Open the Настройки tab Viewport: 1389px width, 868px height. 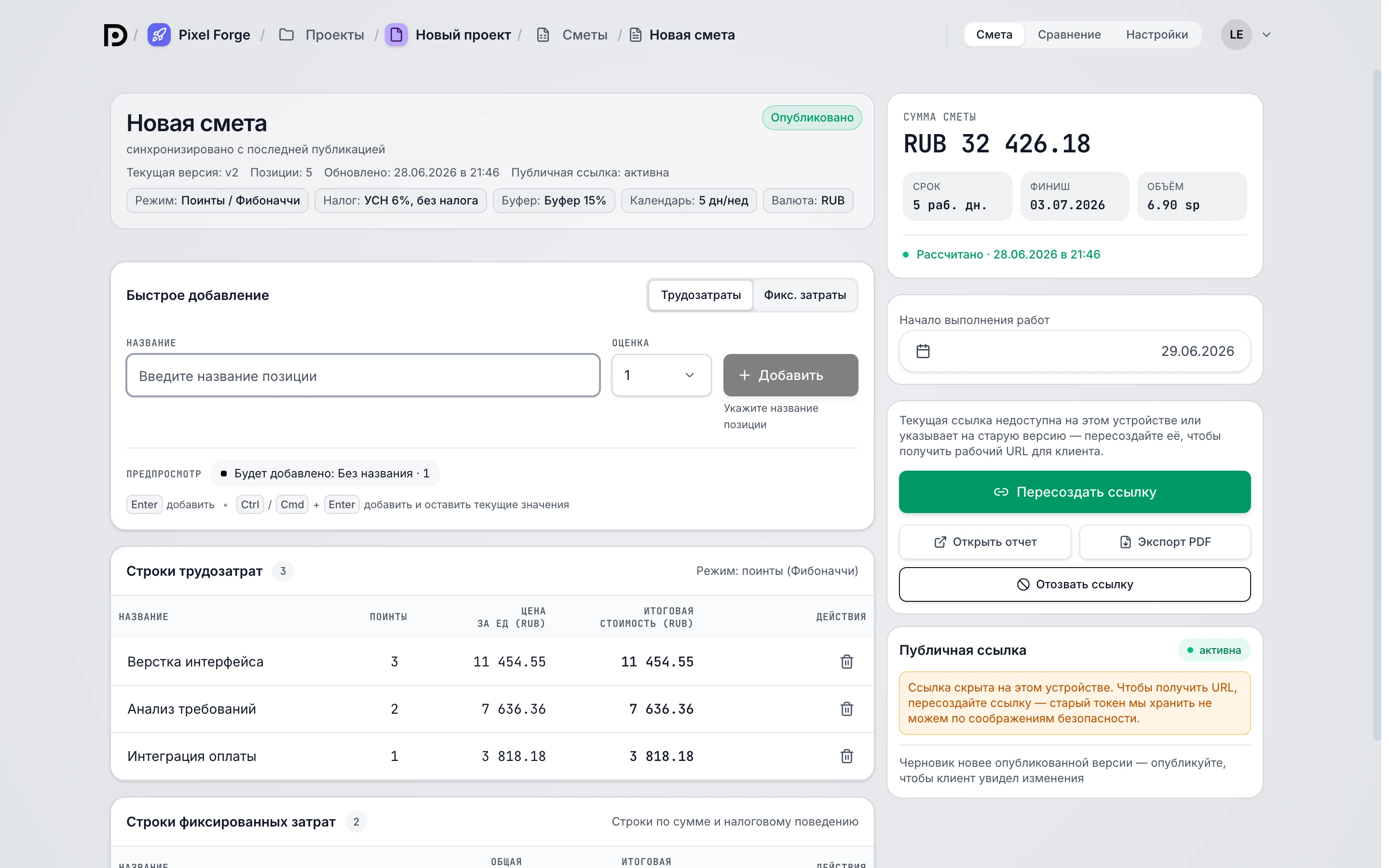(1157, 35)
